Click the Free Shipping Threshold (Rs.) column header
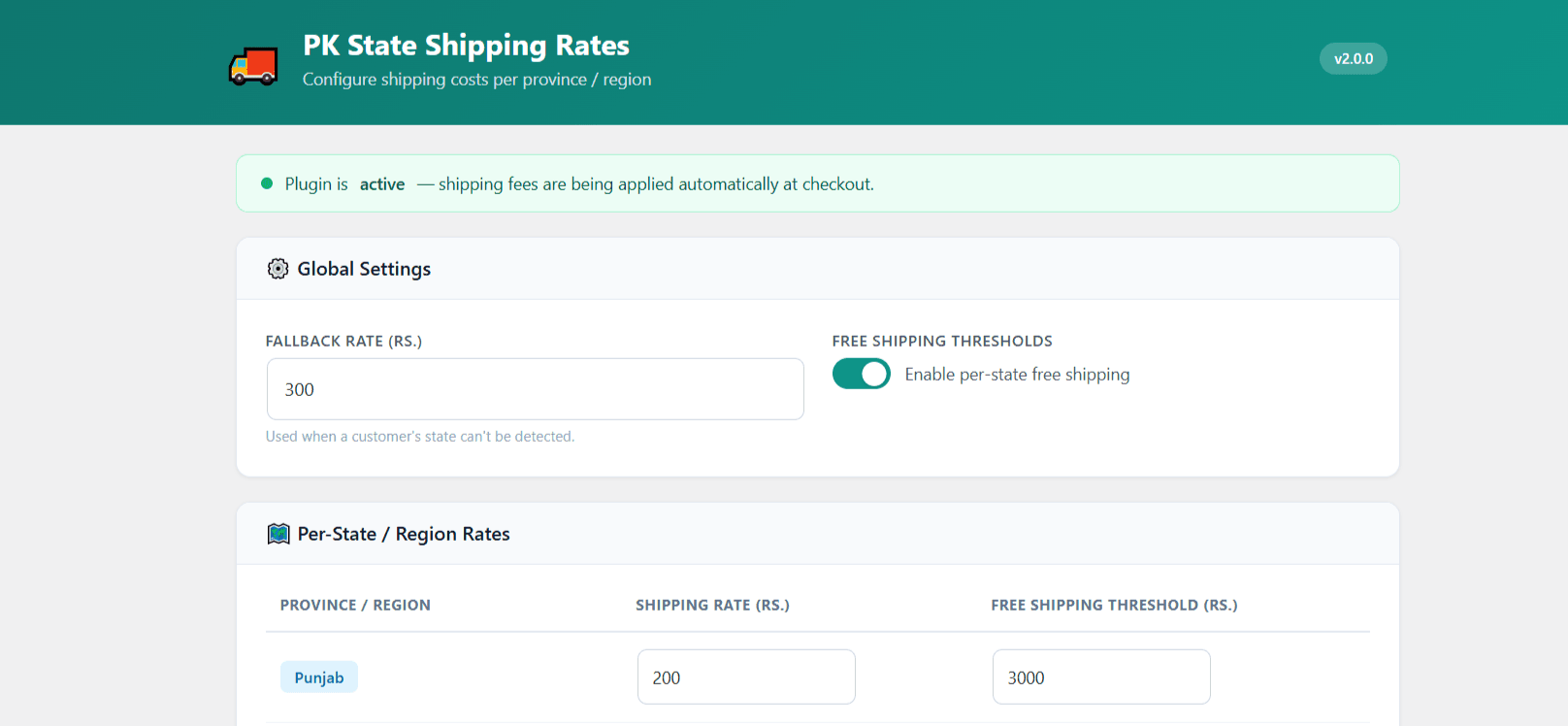 [x=1114, y=605]
